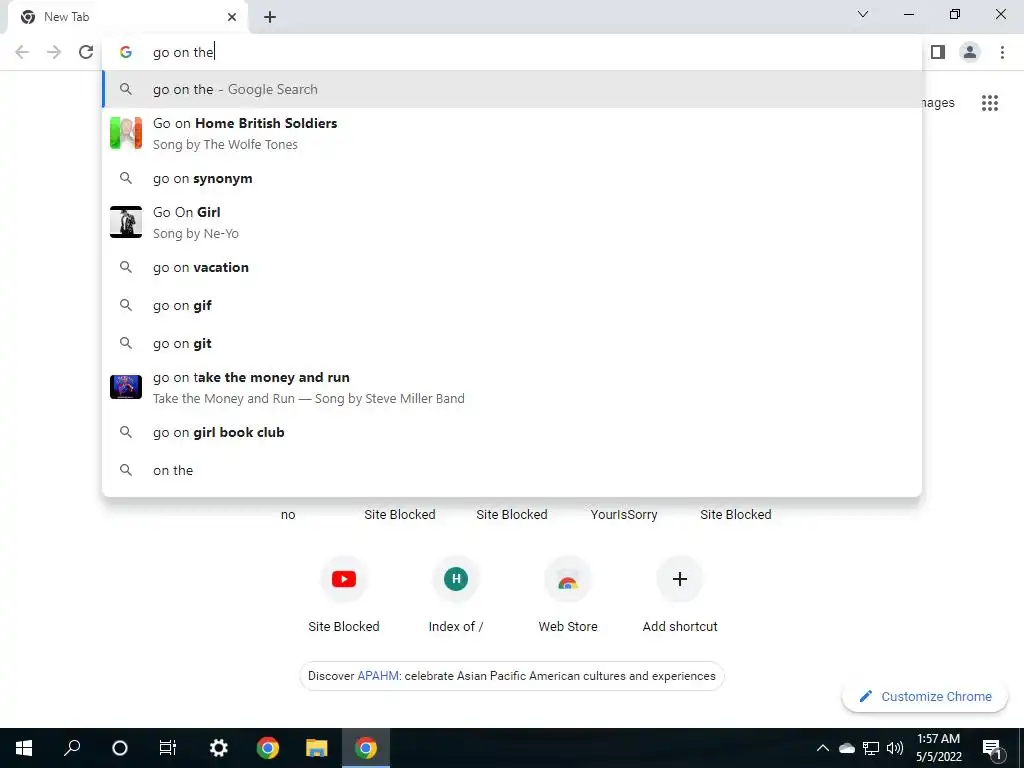Select the 'go on git' suggestion
Screen dimensions: 1024x768
(x=512, y=343)
